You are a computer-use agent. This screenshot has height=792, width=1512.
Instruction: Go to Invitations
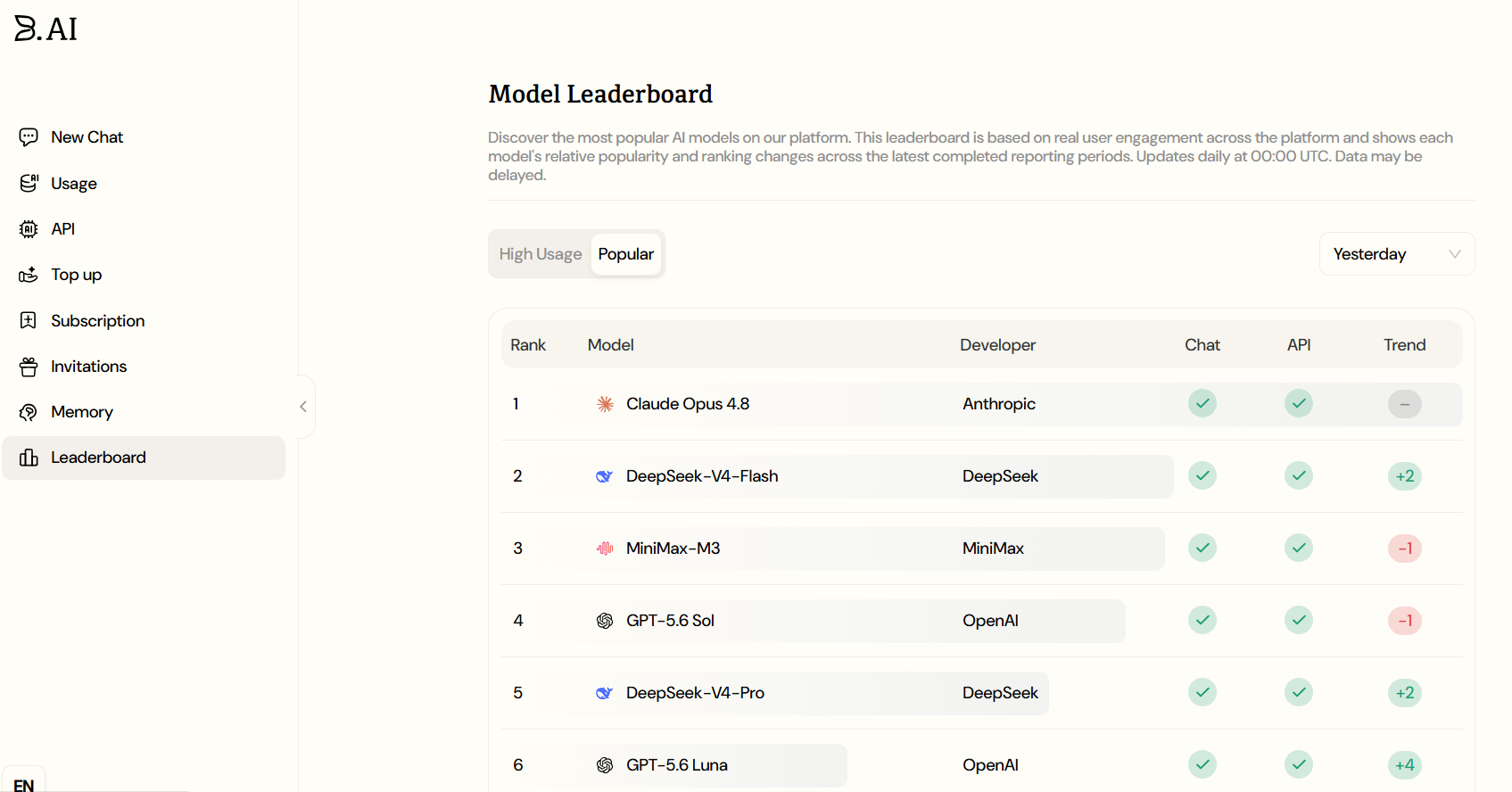[144, 367]
